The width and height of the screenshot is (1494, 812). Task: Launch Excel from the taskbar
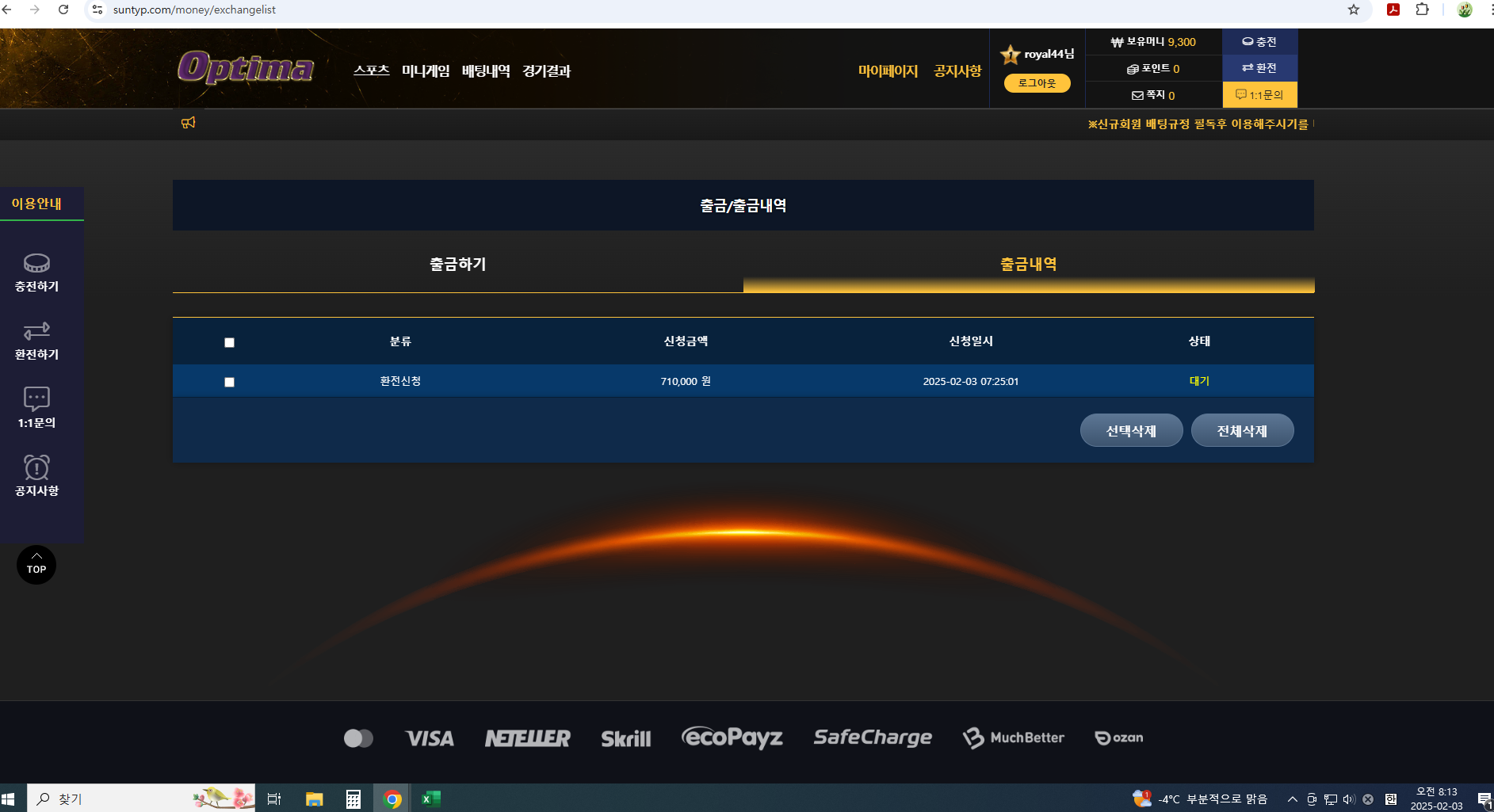430,799
